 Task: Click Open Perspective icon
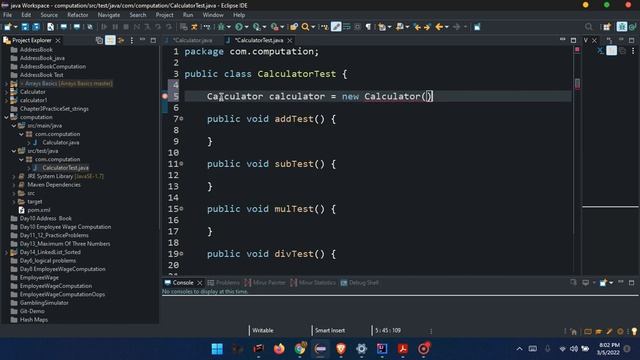point(607,27)
